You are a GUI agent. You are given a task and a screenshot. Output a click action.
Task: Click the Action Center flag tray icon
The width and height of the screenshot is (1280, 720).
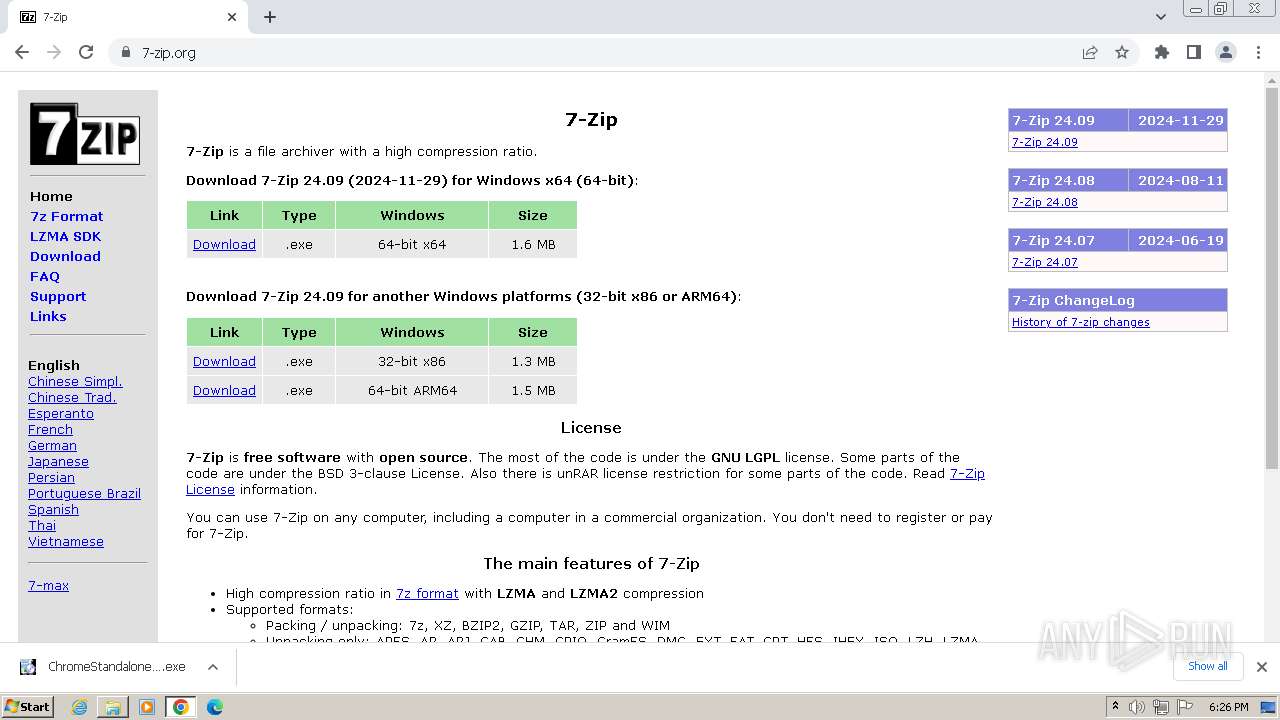[x=1185, y=707]
